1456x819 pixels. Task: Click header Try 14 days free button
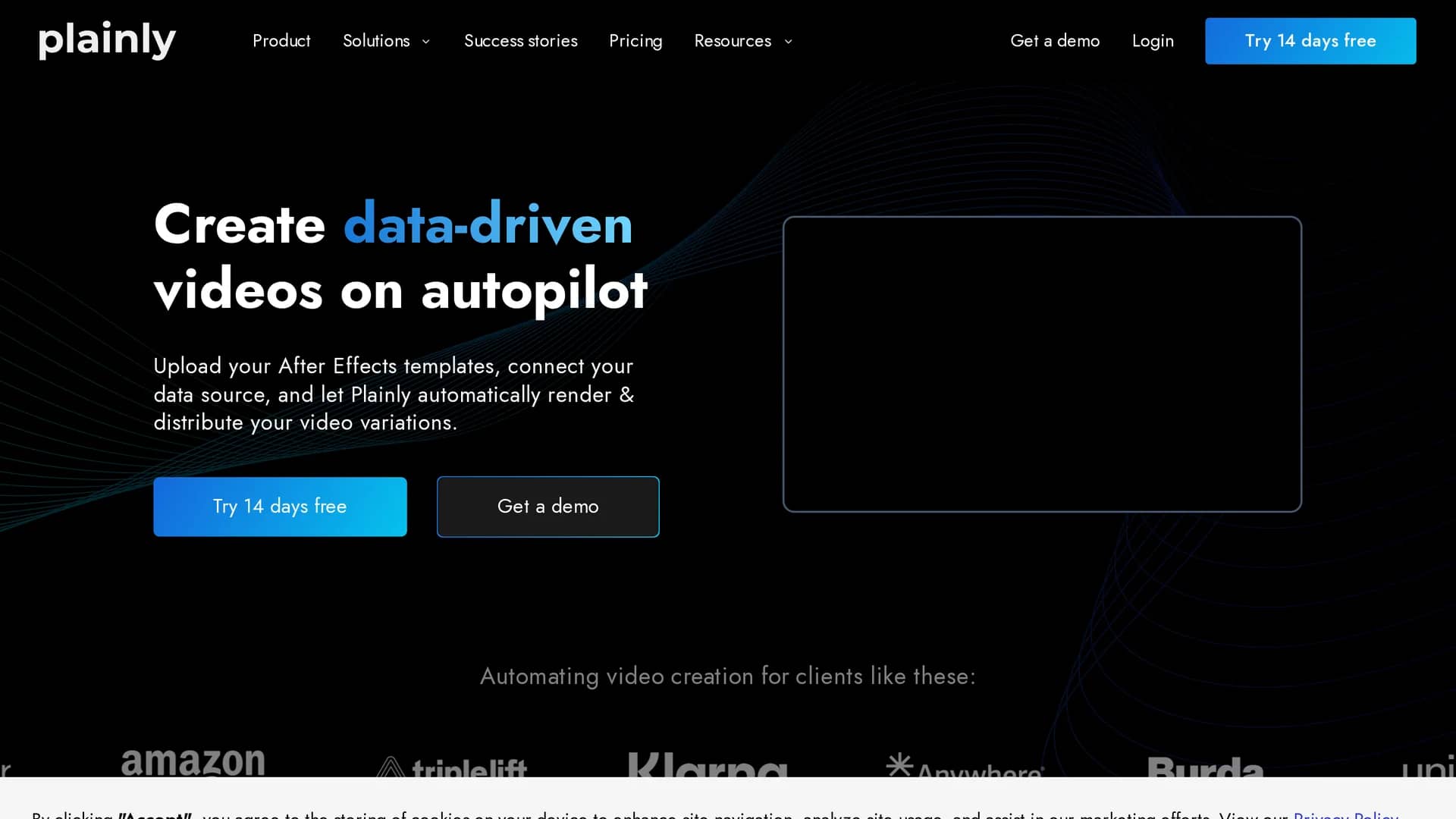pos(1310,41)
